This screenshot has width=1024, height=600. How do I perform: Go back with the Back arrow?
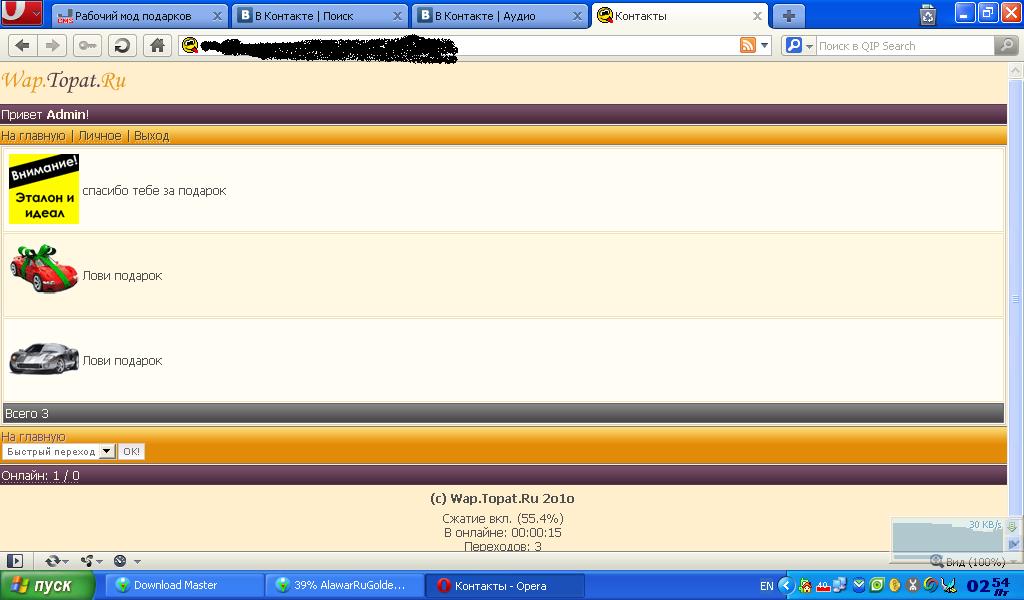22,46
